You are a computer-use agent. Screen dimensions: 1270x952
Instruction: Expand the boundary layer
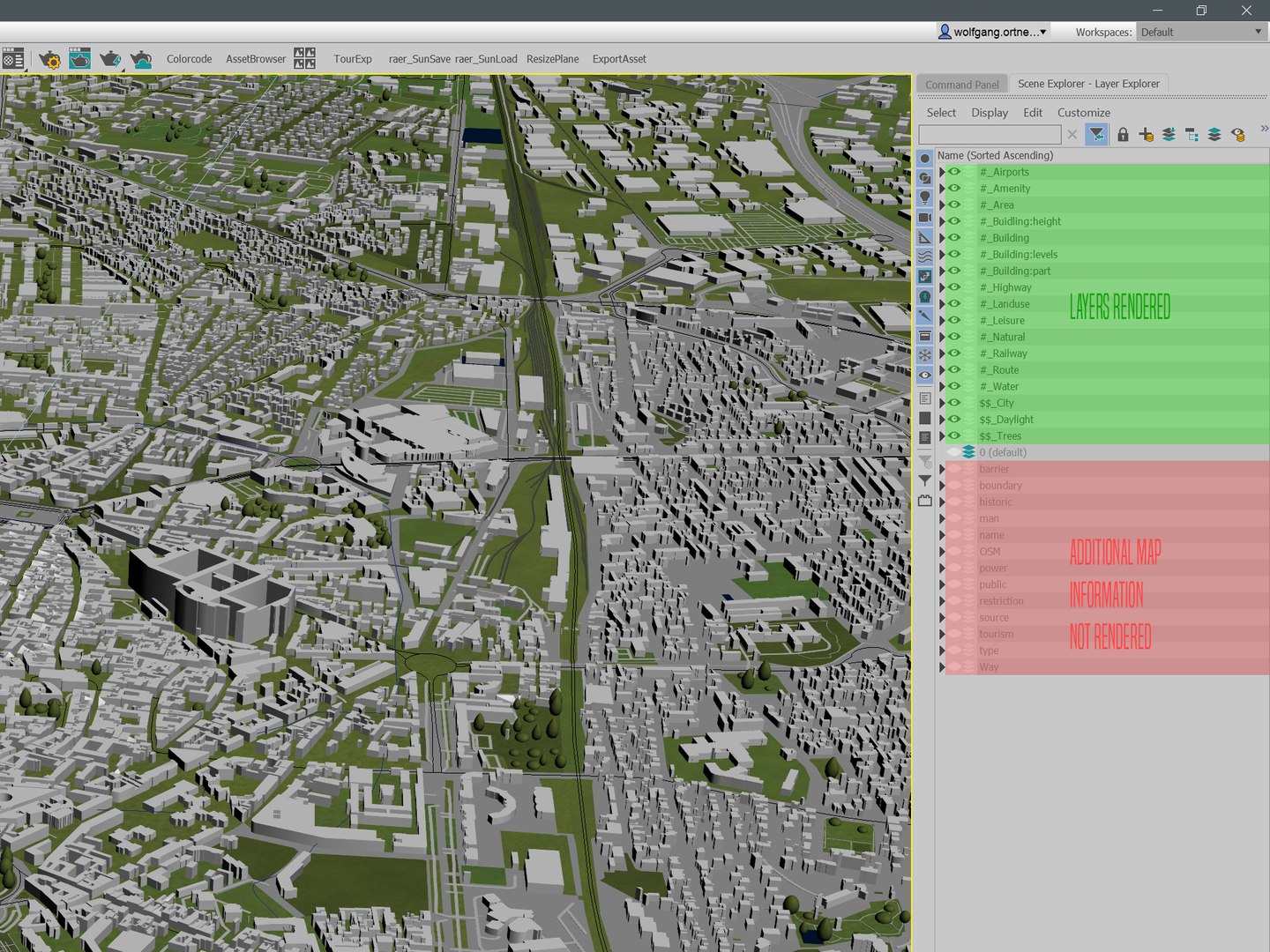(x=942, y=486)
